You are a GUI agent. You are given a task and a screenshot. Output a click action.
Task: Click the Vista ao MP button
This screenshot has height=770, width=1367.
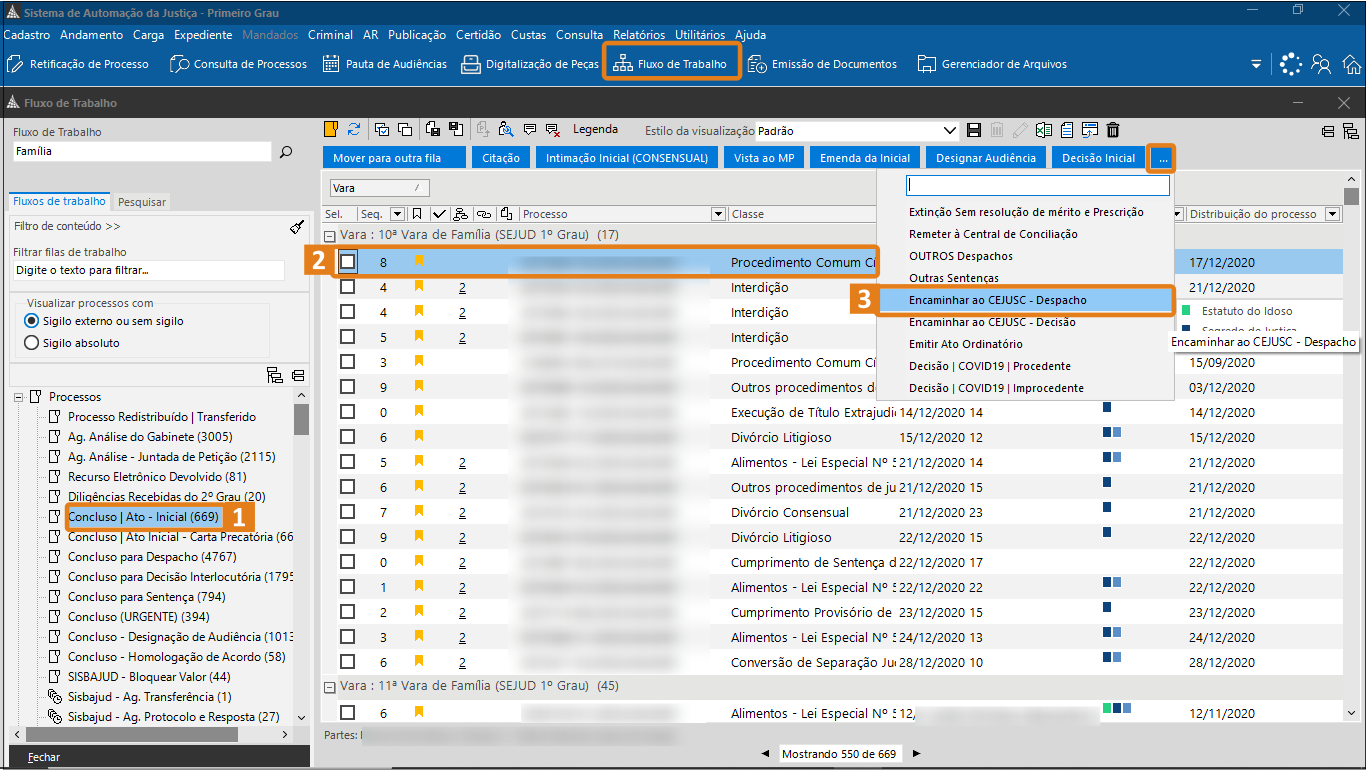pyautogui.click(x=764, y=158)
